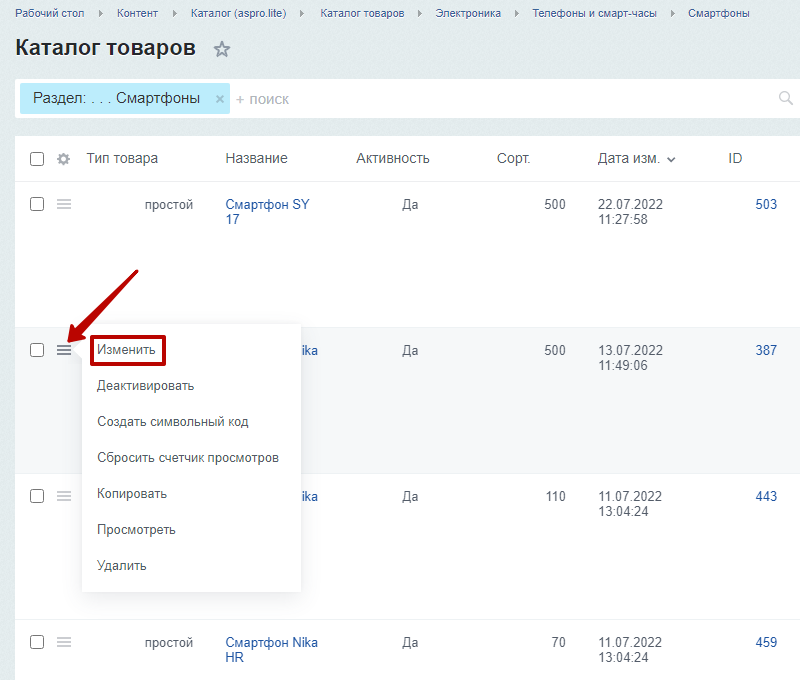Go to Рабочий стол breadcrumb

49,13
